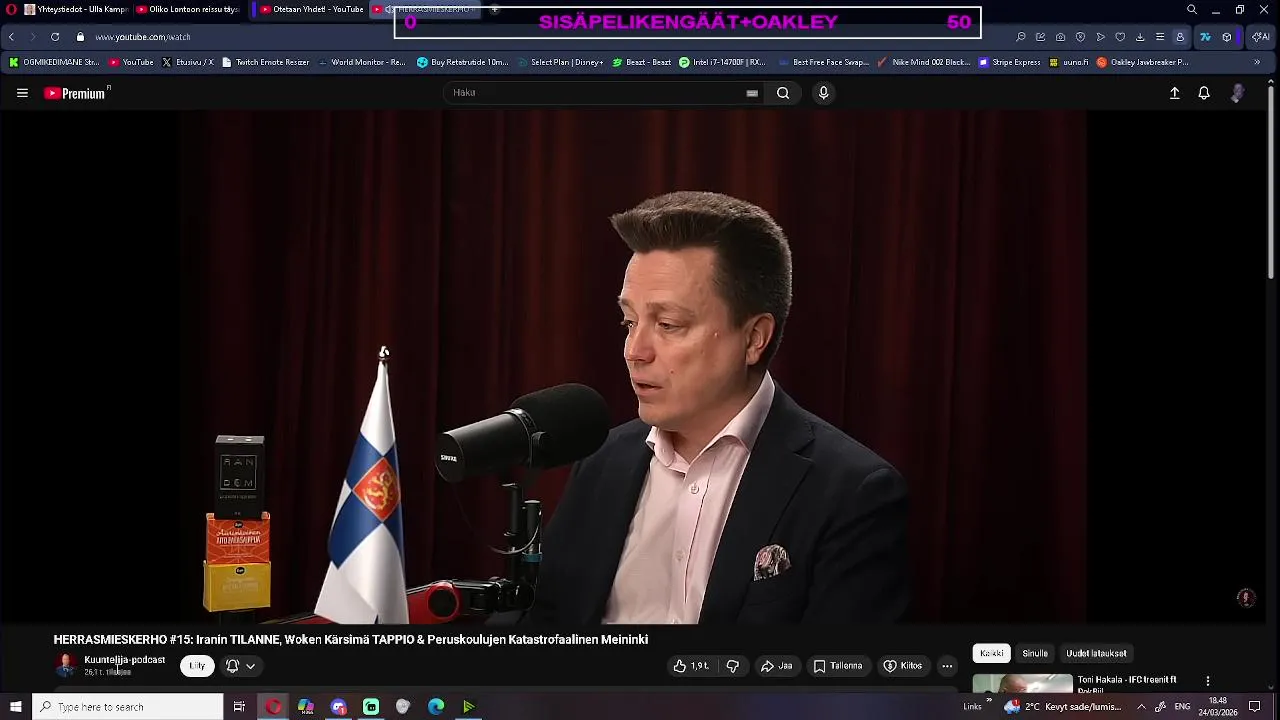1280x720 pixels.
Task: Open the Stripe Express bookmark
Action: (1010, 62)
